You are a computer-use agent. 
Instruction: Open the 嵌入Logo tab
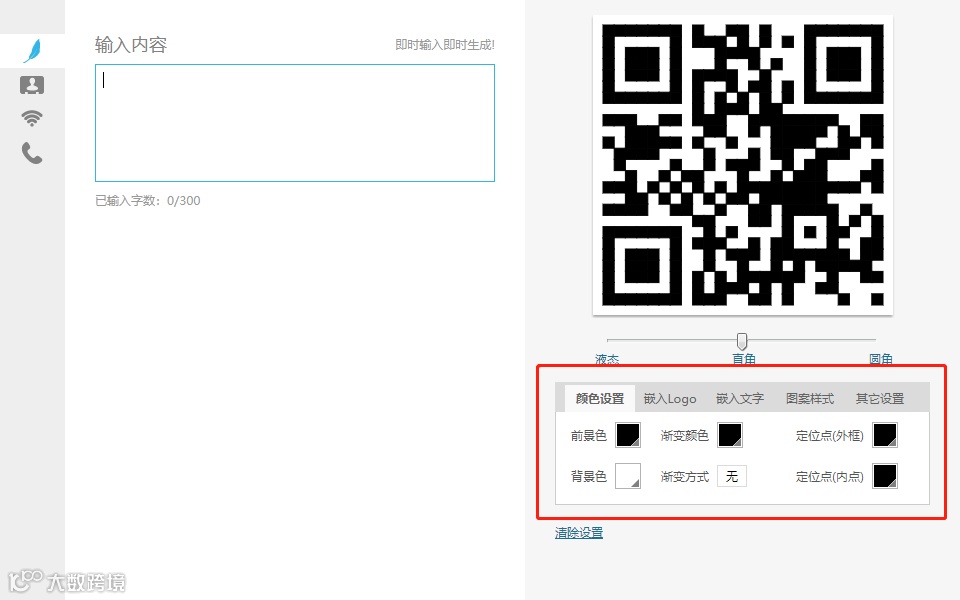pos(670,399)
